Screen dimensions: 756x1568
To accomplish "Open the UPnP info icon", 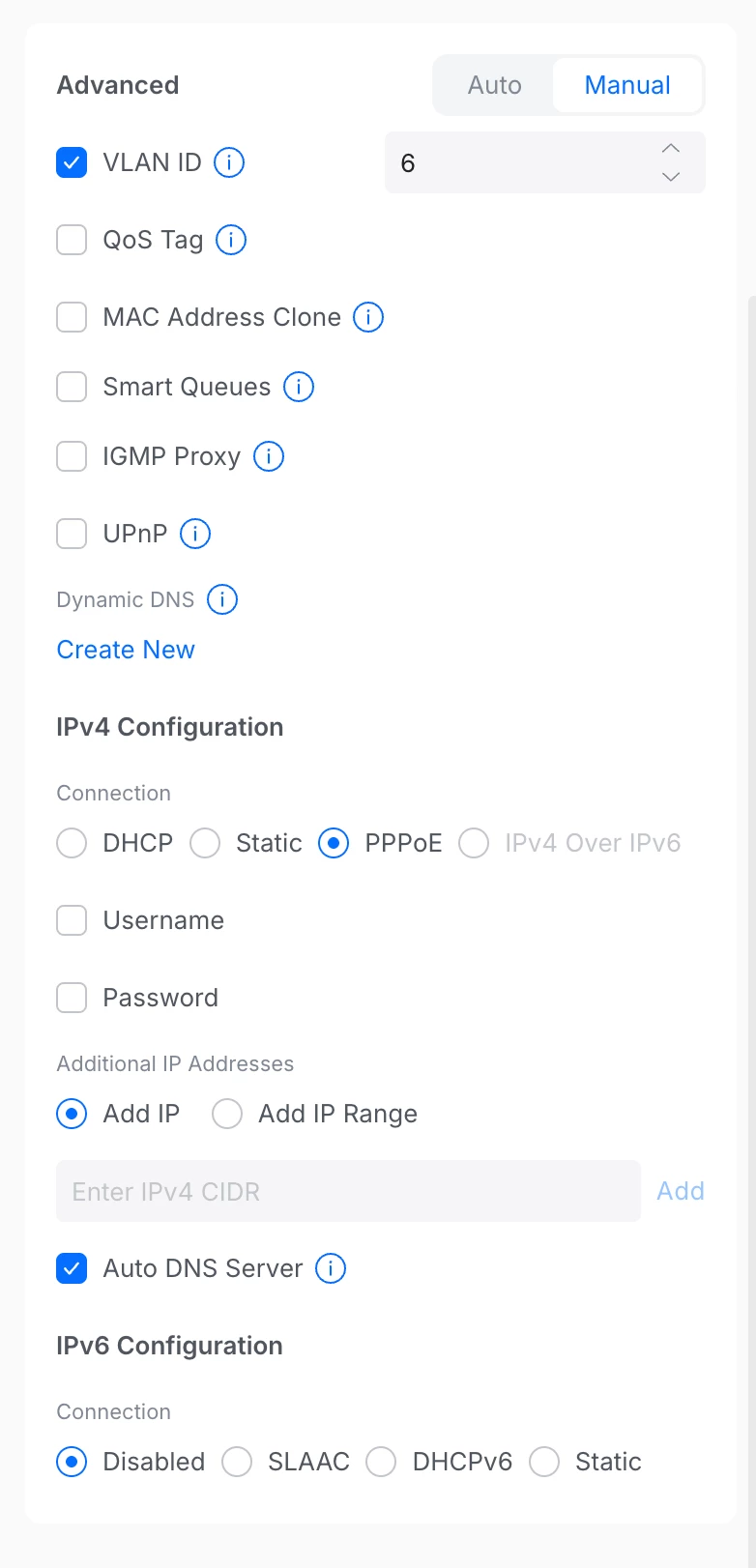I will (x=195, y=534).
